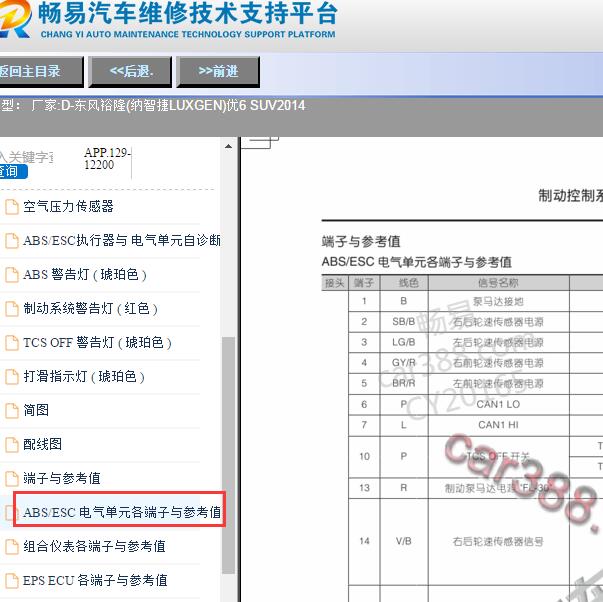Open the 简图 entry
The width and height of the screenshot is (603, 602).
[36, 410]
